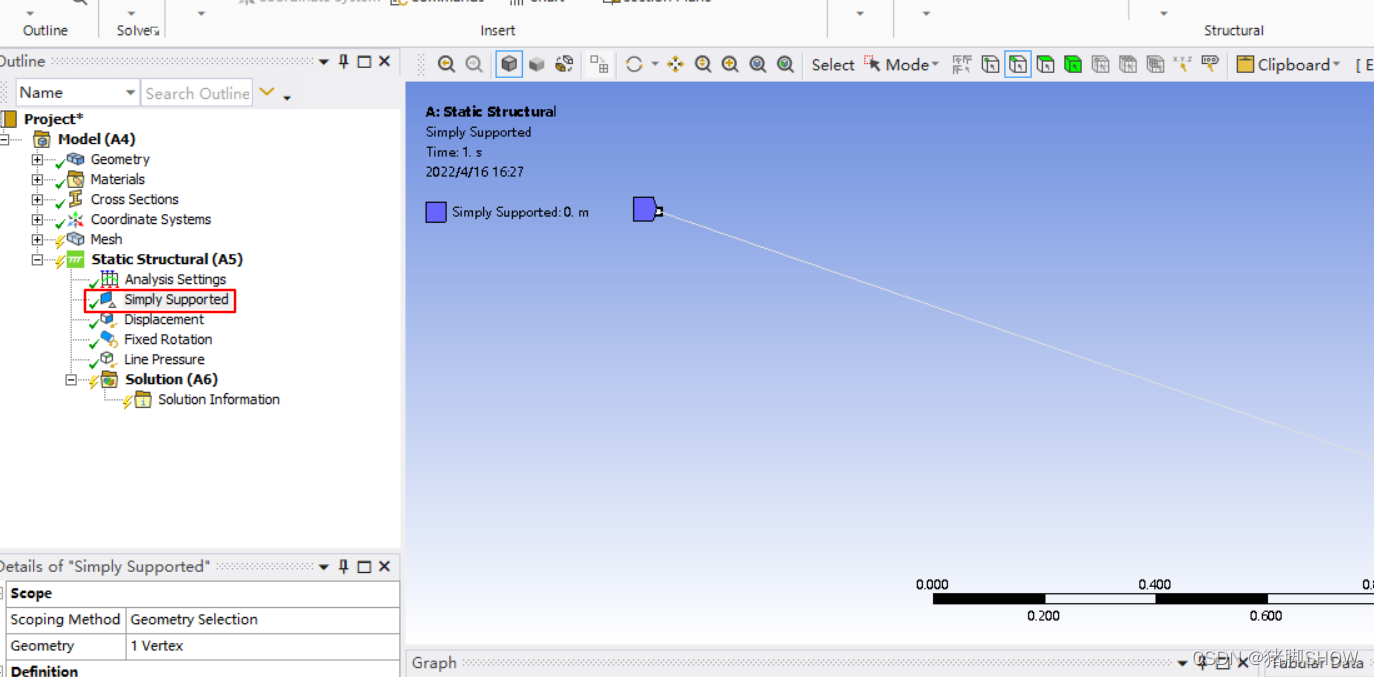Toggle the Details panel auto-hide pin
Screen dimensions: 1374x677
pos(344,567)
